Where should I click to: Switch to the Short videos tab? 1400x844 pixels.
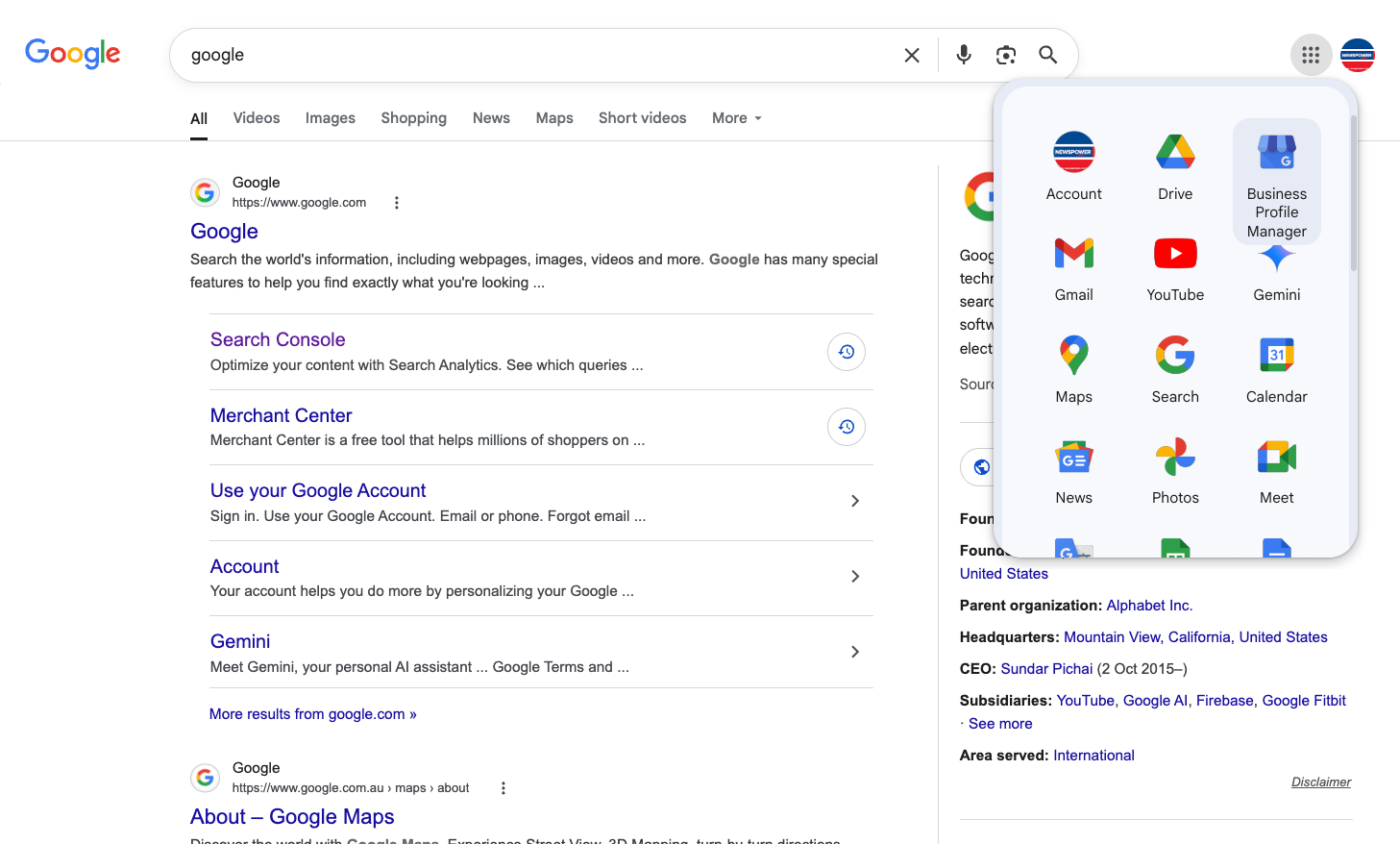pyautogui.click(x=643, y=118)
